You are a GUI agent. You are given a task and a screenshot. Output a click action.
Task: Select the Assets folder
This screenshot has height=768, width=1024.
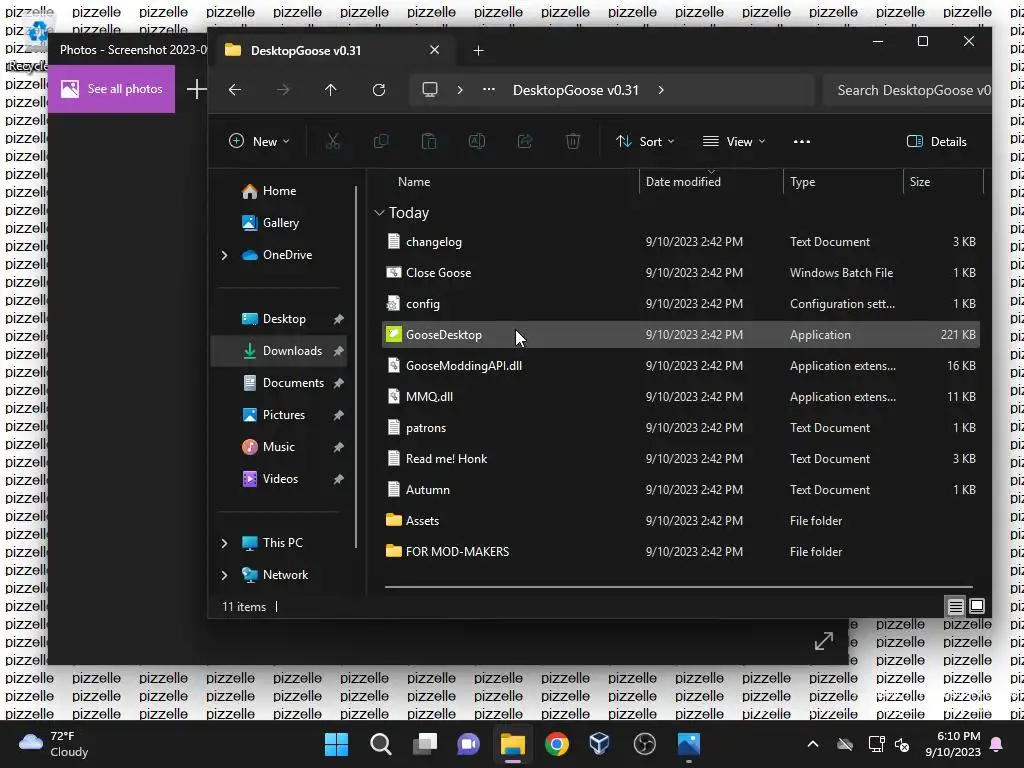coord(680,520)
